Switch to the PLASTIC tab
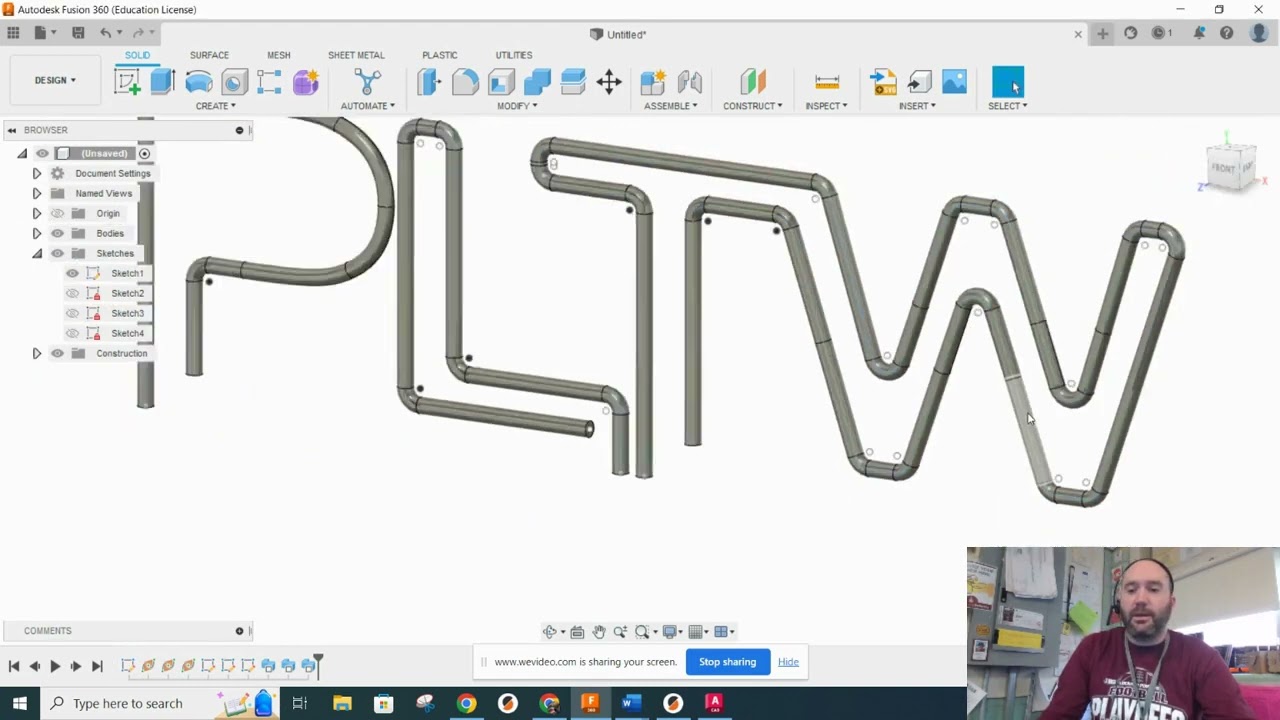Screen dimensions: 1280x720 (440, 55)
